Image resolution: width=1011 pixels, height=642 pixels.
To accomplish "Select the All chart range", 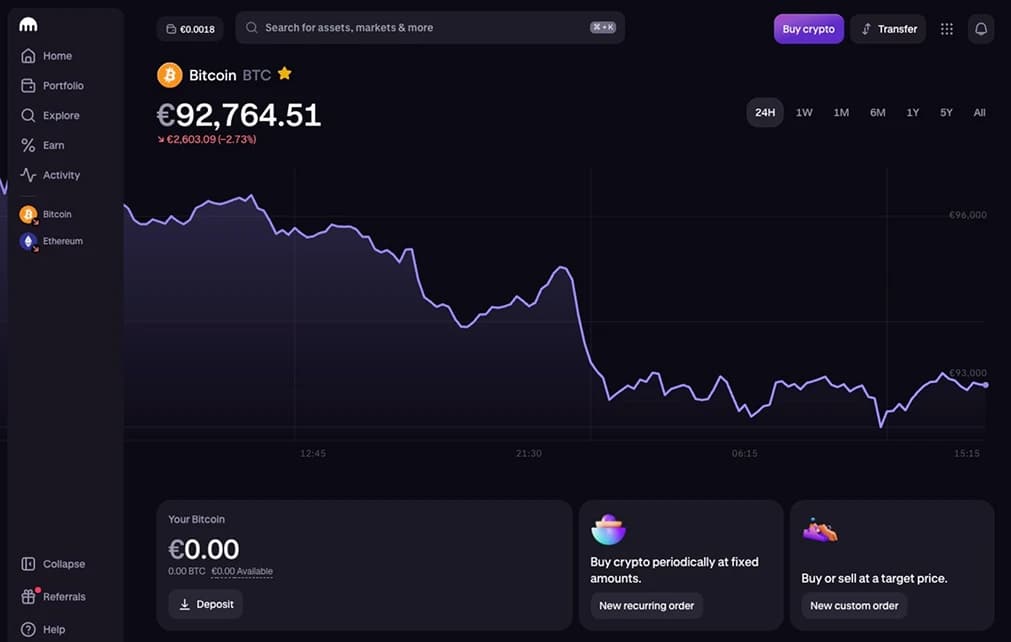I will pyautogui.click(x=979, y=112).
